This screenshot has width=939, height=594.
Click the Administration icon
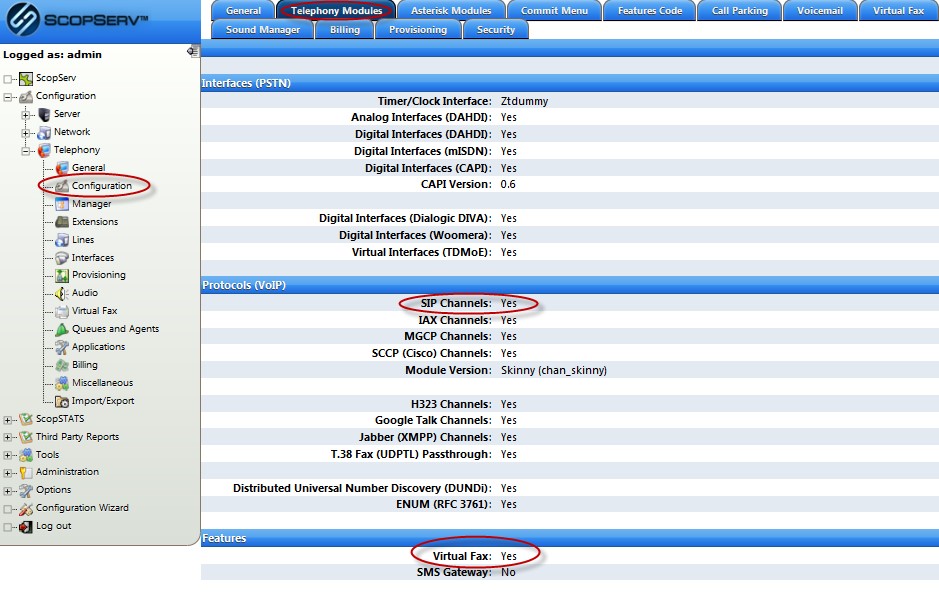tap(26, 472)
